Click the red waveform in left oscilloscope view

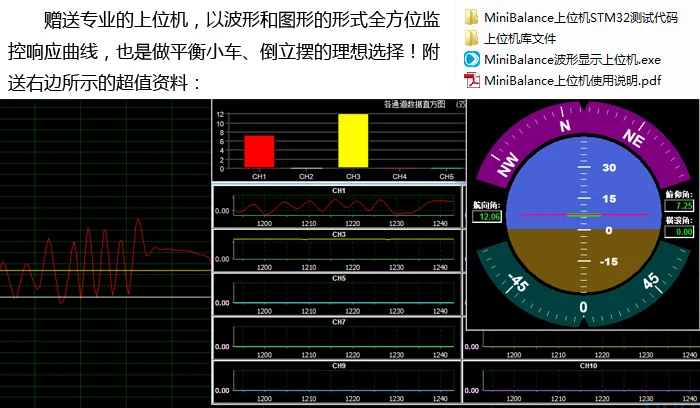[105, 261]
